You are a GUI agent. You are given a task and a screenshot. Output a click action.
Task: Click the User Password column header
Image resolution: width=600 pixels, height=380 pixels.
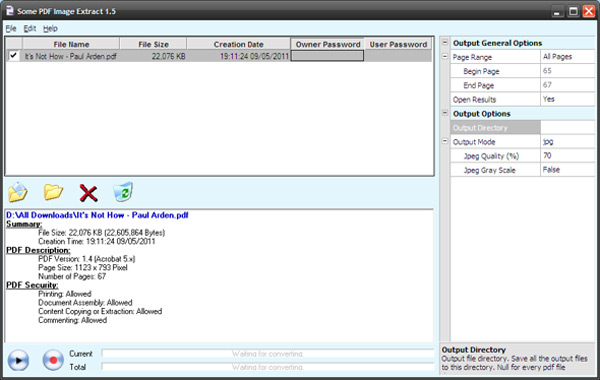(x=398, y=44)
